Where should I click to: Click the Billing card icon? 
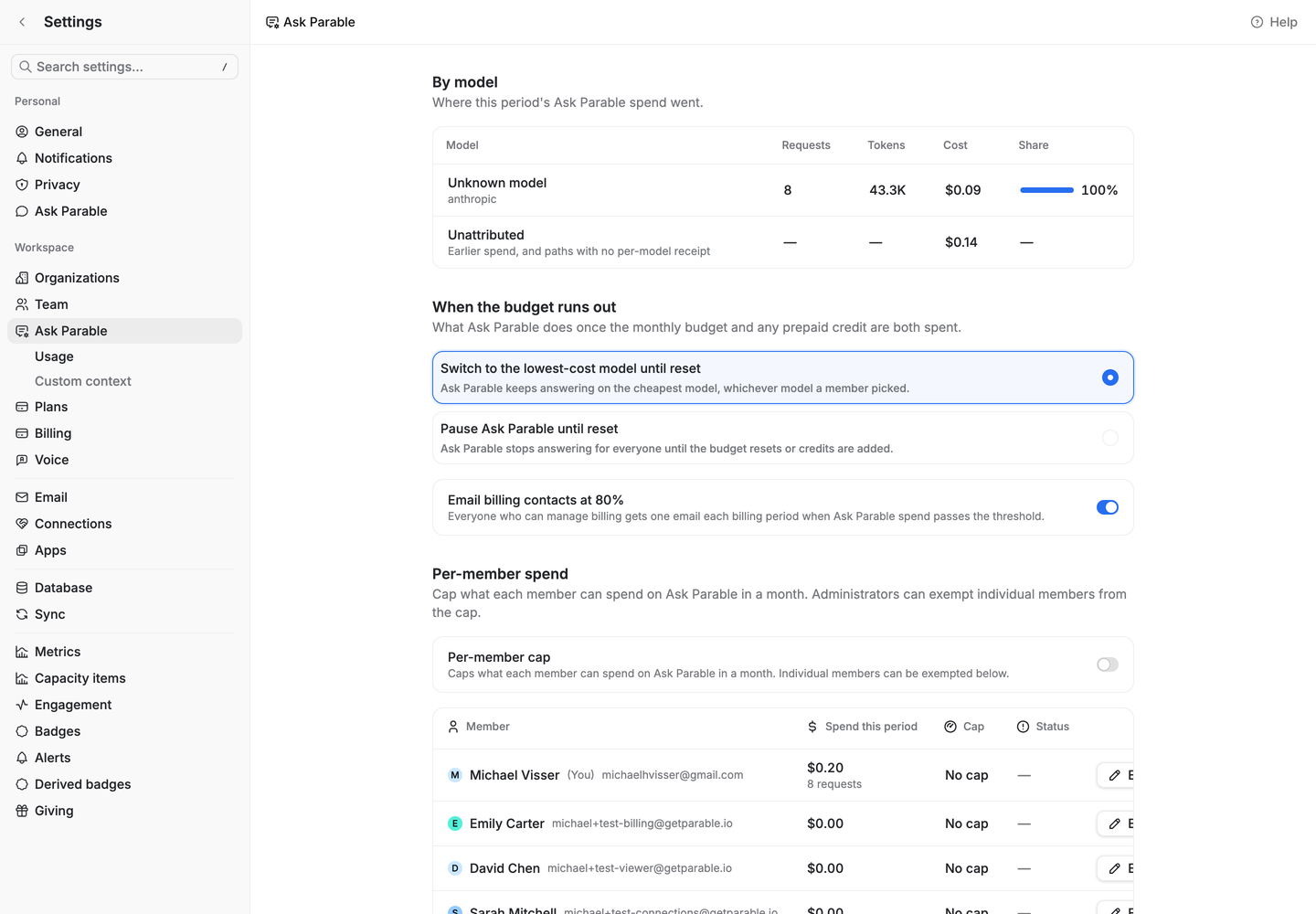[x=22, y=433]
